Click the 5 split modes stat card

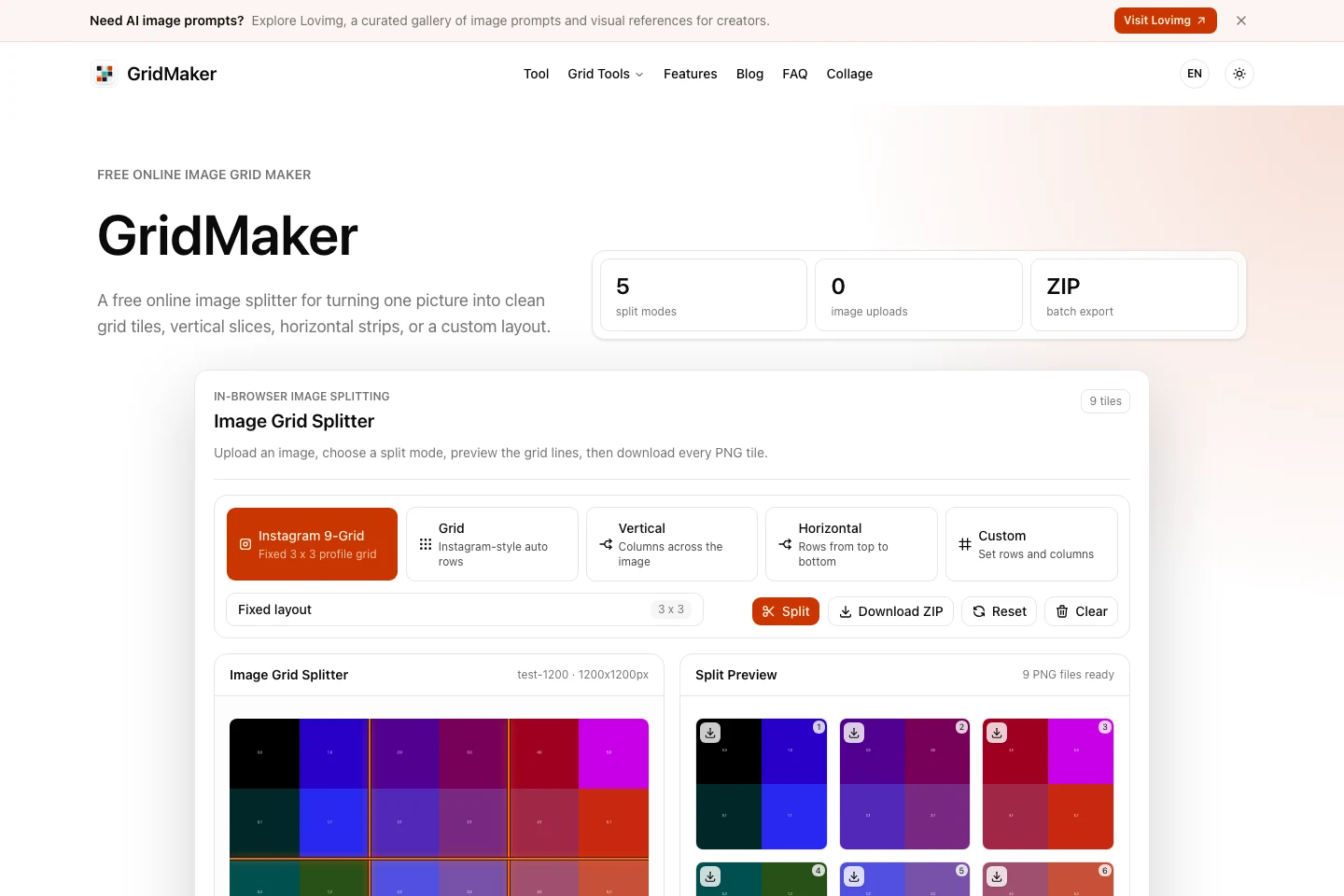point(704,295)
